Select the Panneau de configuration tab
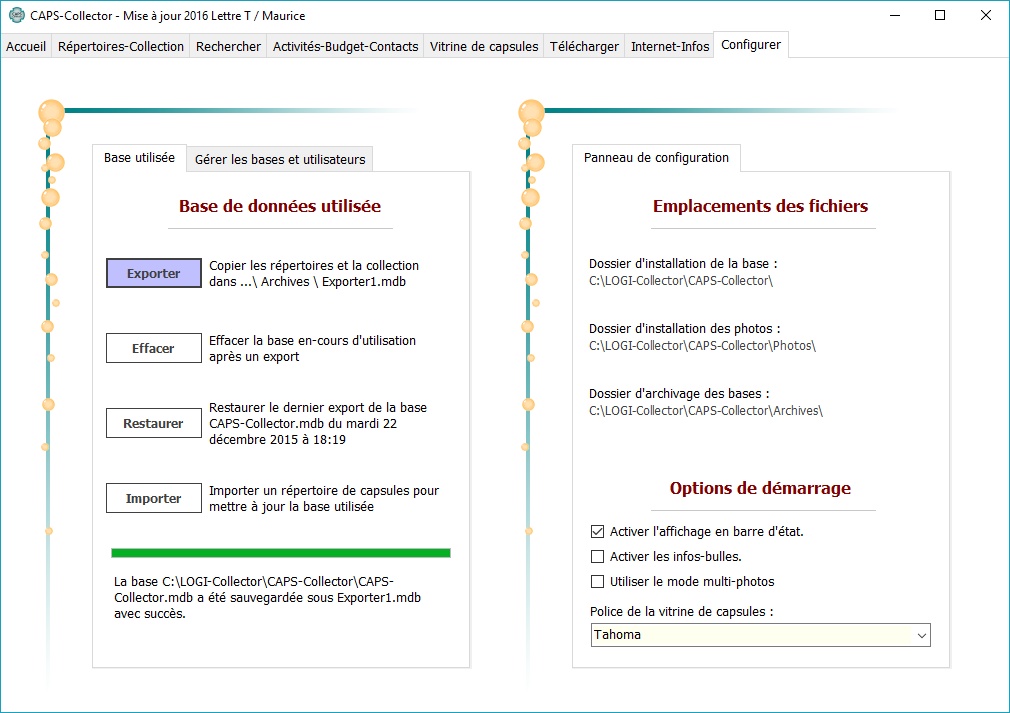 [656, 158]
